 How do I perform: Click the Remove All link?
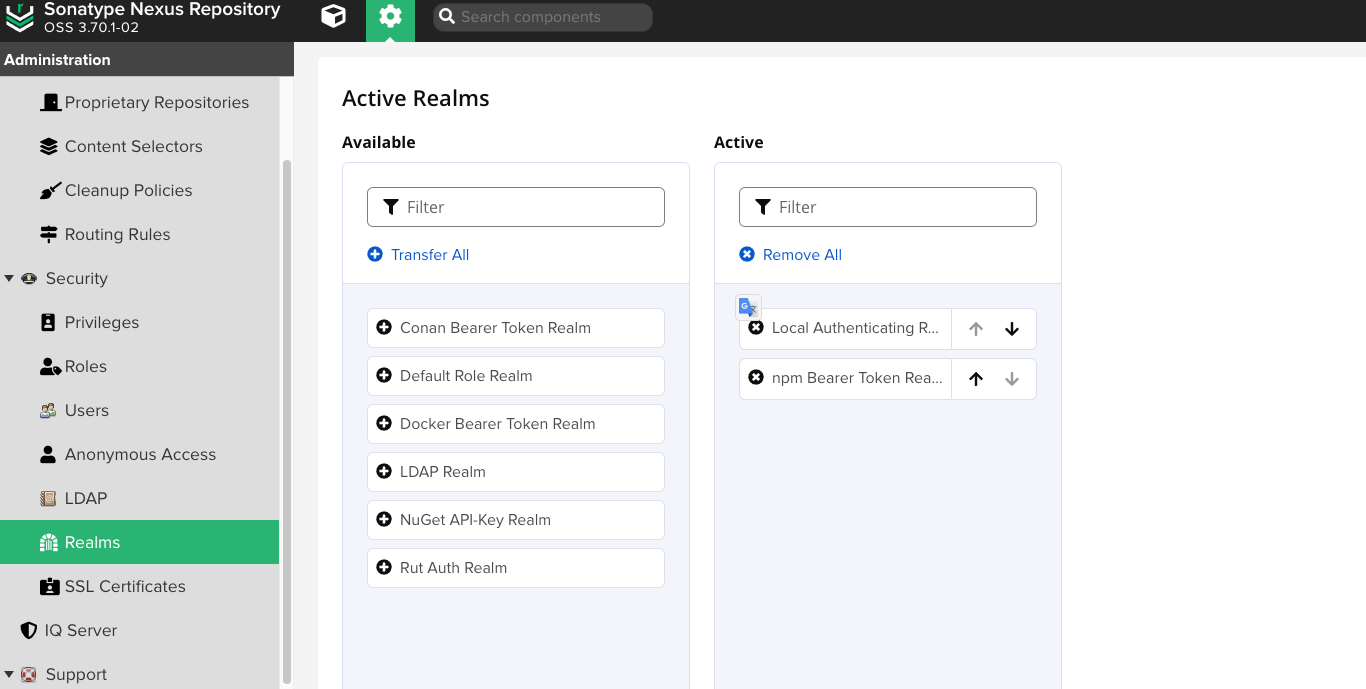point(790,255)
